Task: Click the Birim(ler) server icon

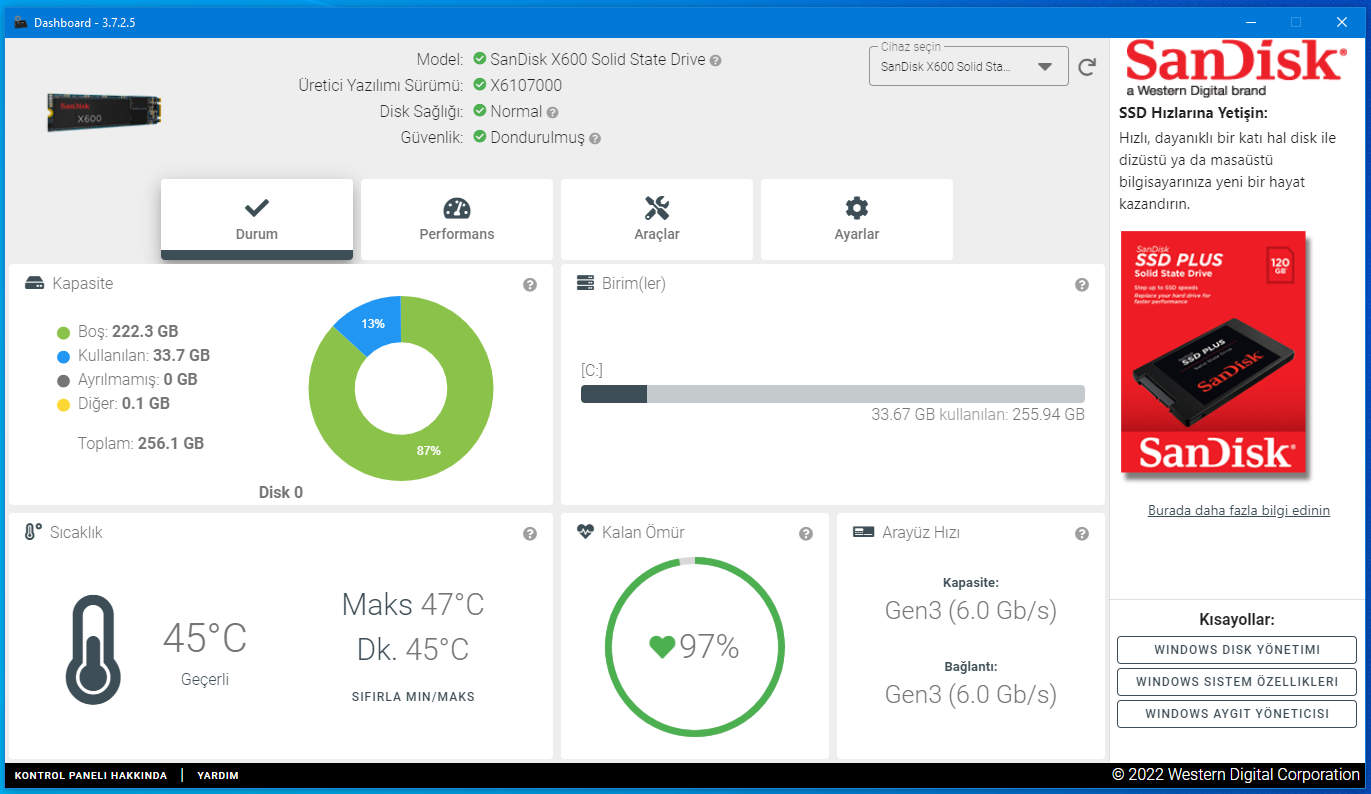Action: coord(586,284)
